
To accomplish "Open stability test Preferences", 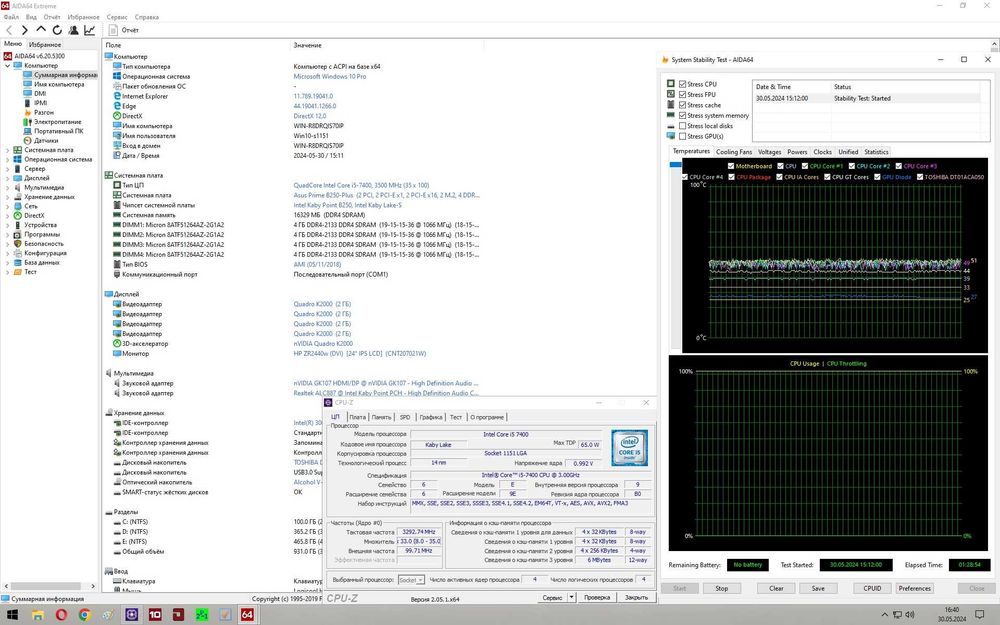I will pos(915,588).
